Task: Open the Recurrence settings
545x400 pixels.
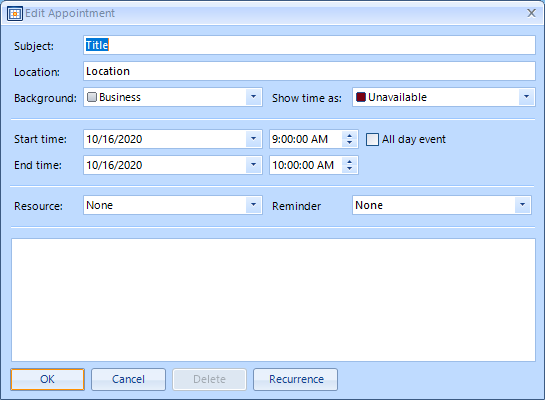Action: (295, 379)
